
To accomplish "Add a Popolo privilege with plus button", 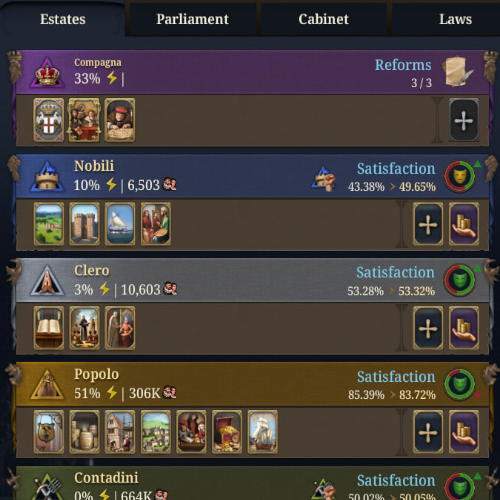I will point(428,432).
